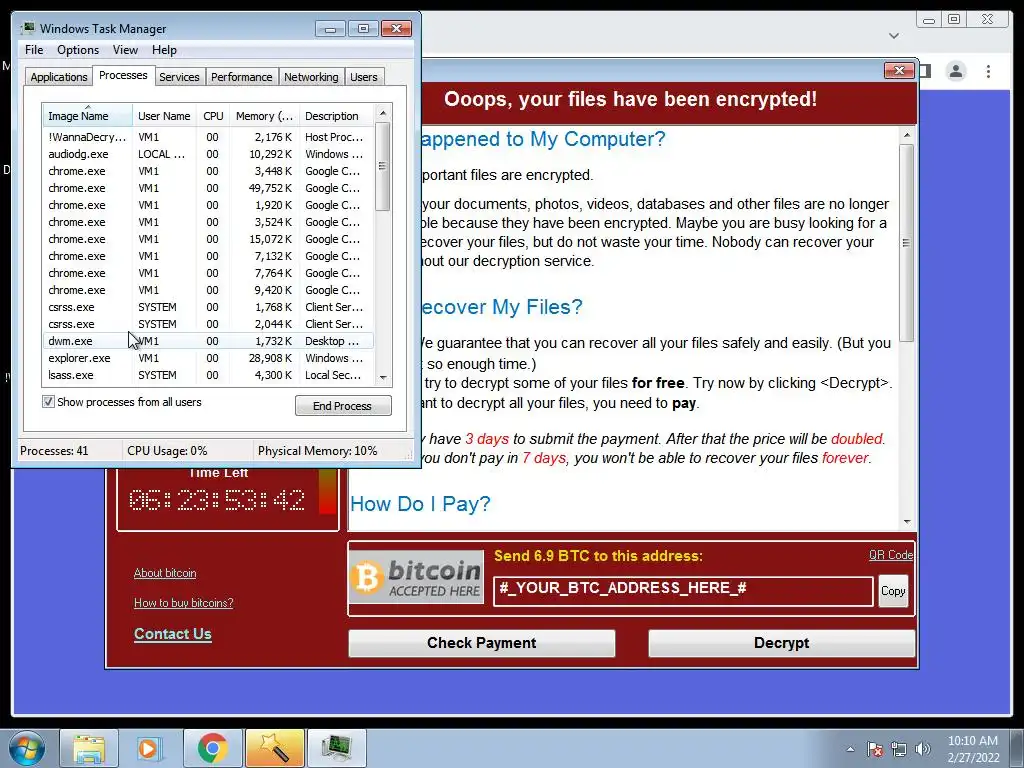Image resolution: width=1024 pixels, height=768 pixels.
Task: Sort processes by Description column
Action: pyautogui.click(x=336, y=116)
